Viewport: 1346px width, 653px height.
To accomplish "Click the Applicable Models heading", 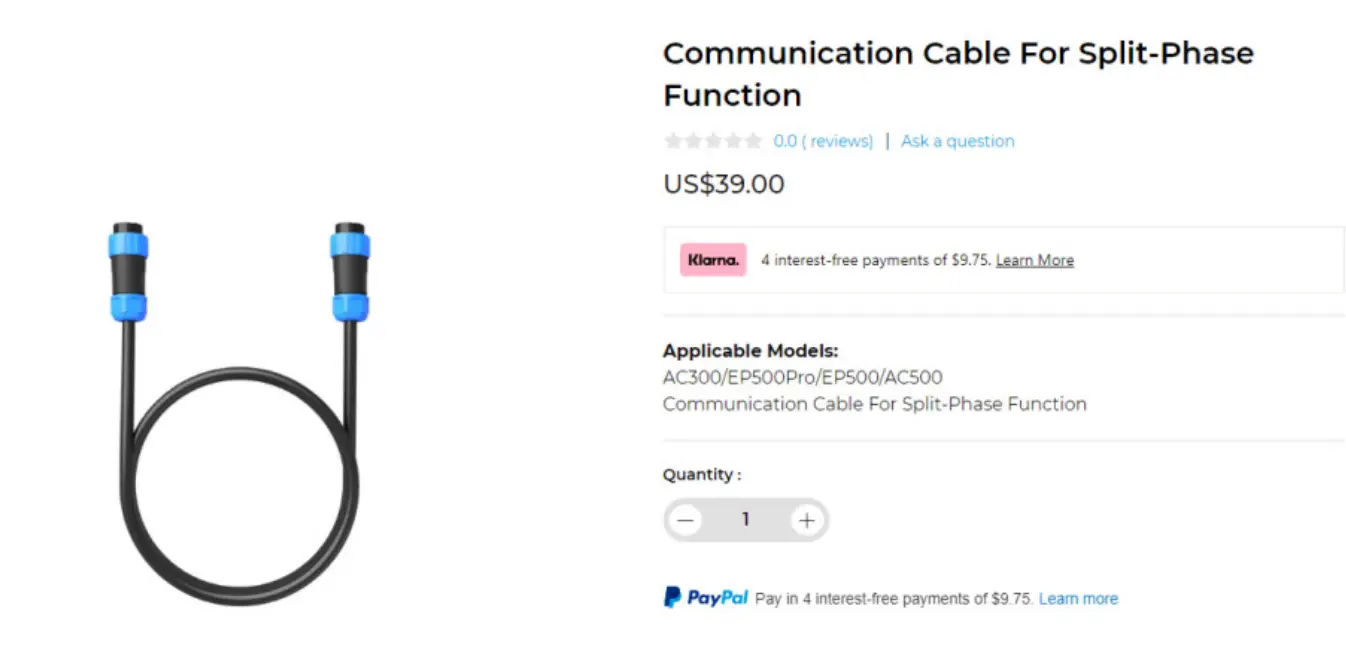I will 750,351.
